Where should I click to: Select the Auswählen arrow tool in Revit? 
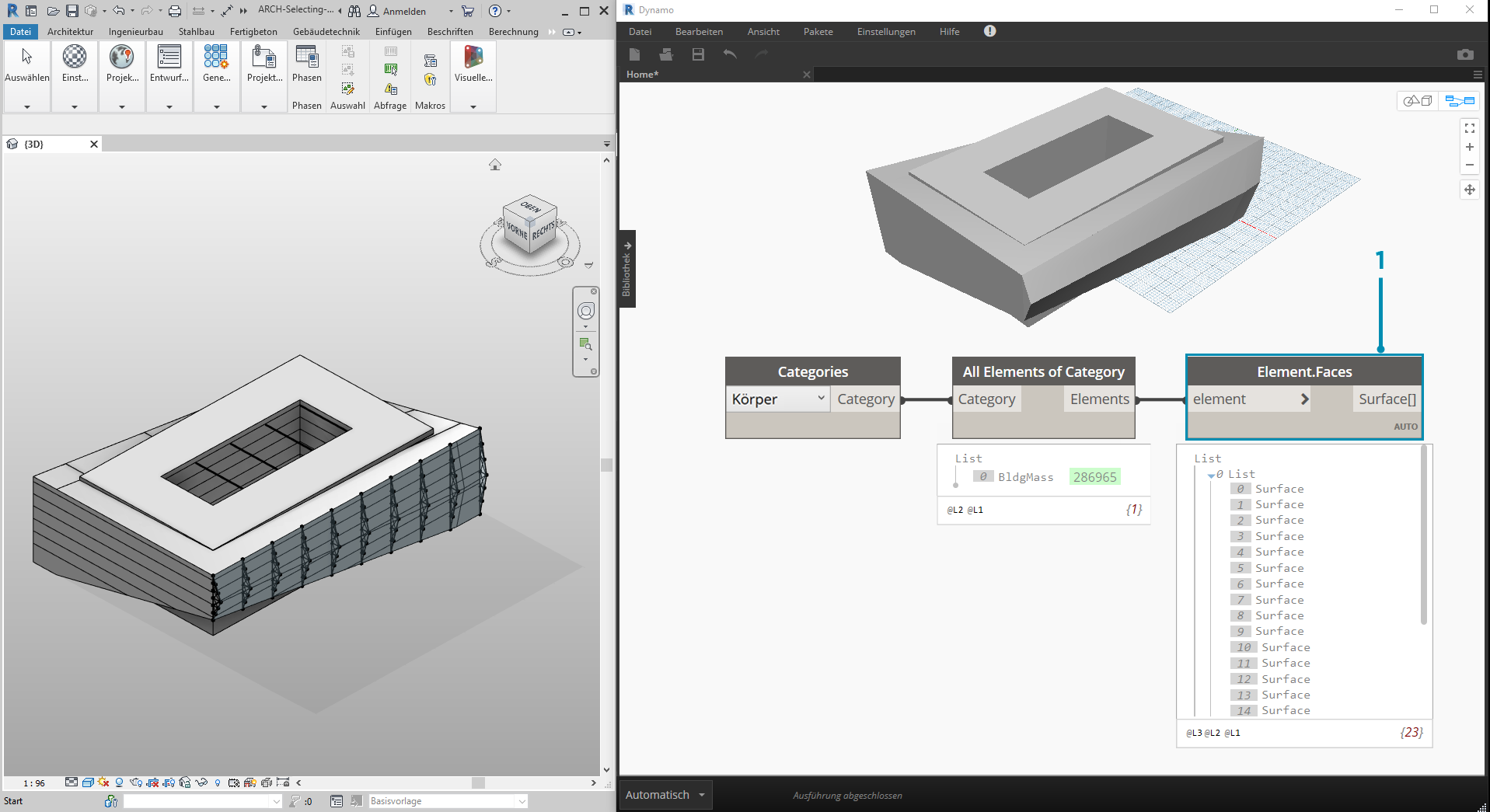27,57
